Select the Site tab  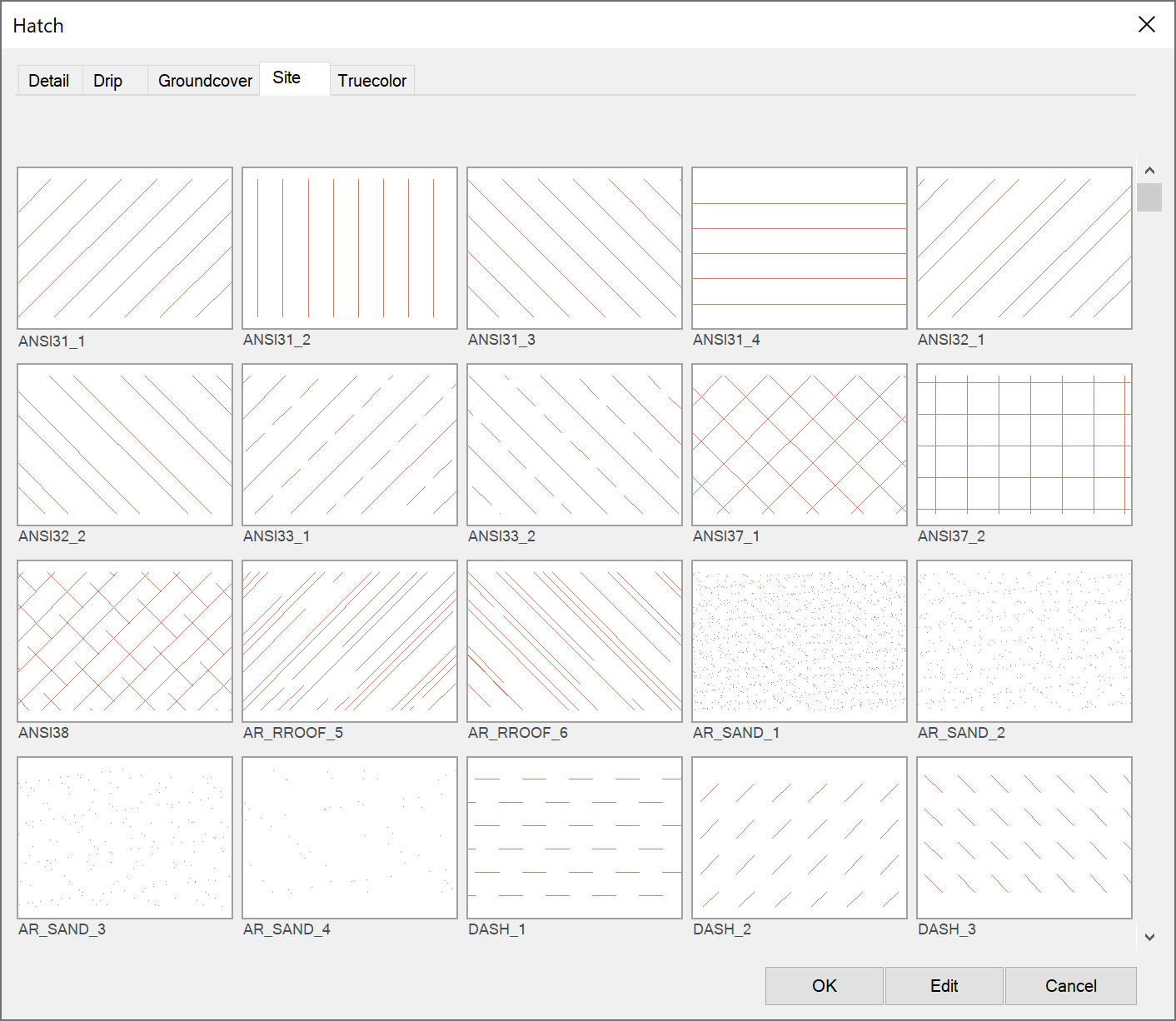pos(295,78)
